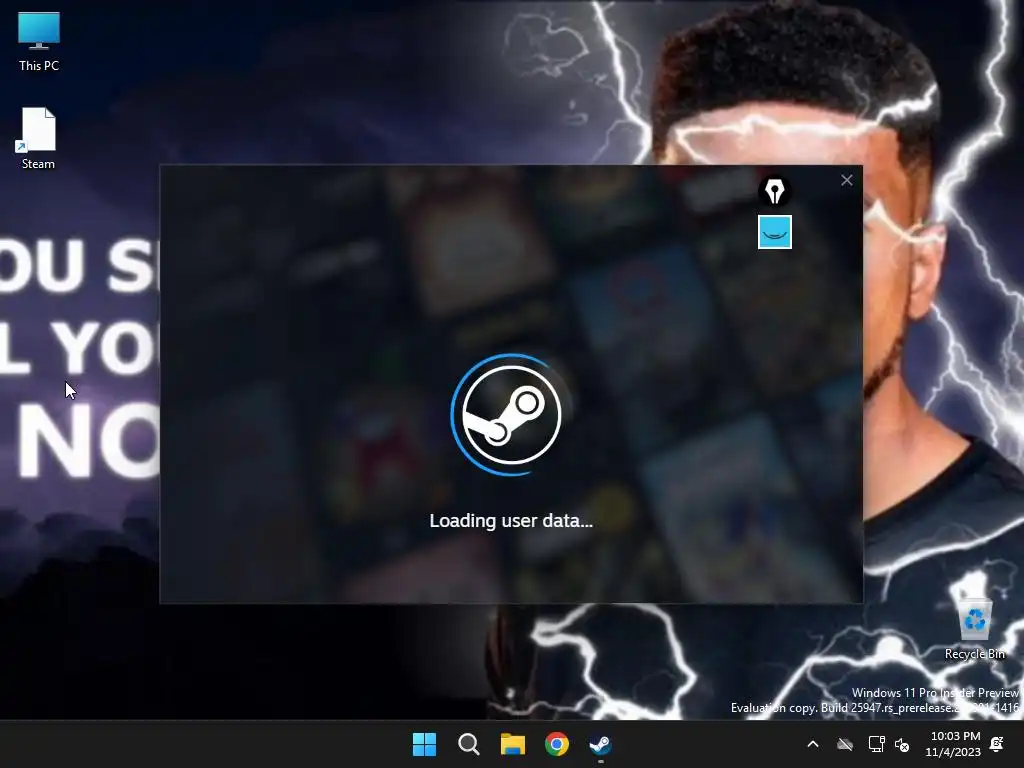Click the blue smiley square icon
Viewport: 1024px width, 768px height.
(x=775, y=232)
